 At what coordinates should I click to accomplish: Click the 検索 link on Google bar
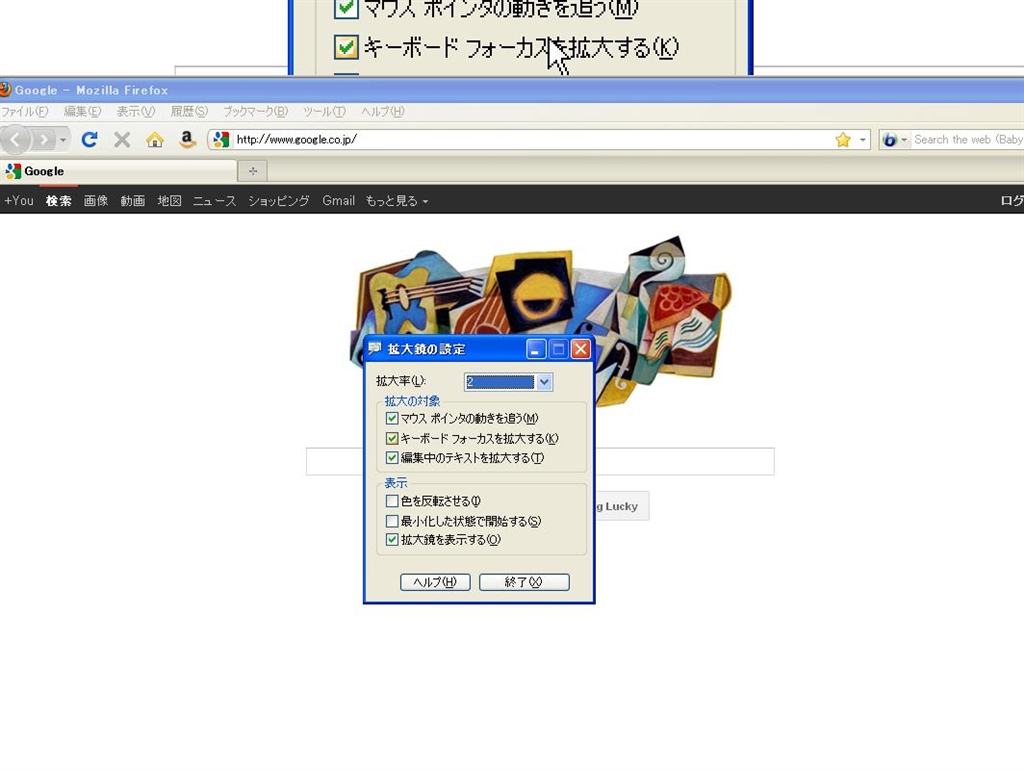pos(59,201)
